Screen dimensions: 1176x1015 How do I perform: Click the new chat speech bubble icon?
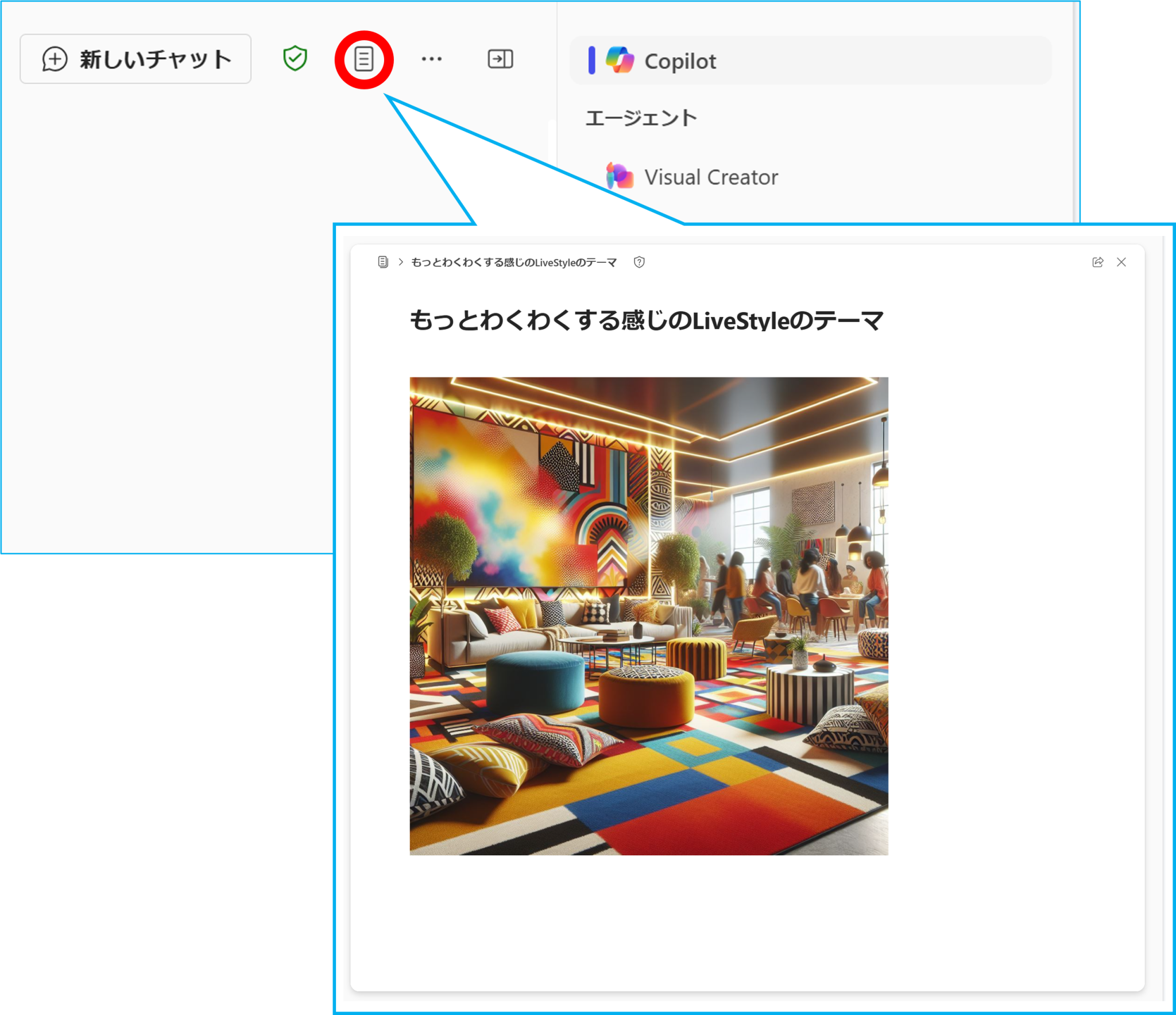pos(55,57)
